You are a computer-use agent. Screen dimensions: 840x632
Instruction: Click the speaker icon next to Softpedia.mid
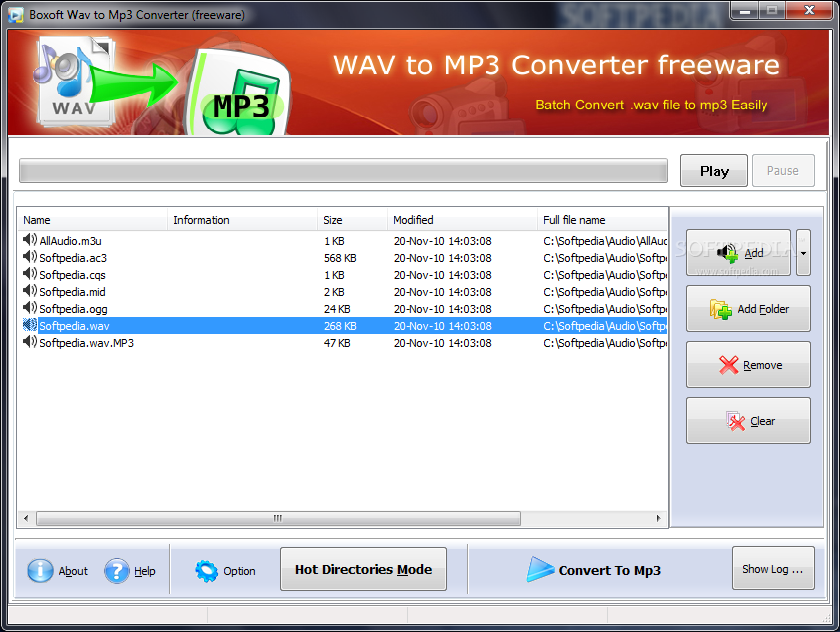click(x=29, y=291)
